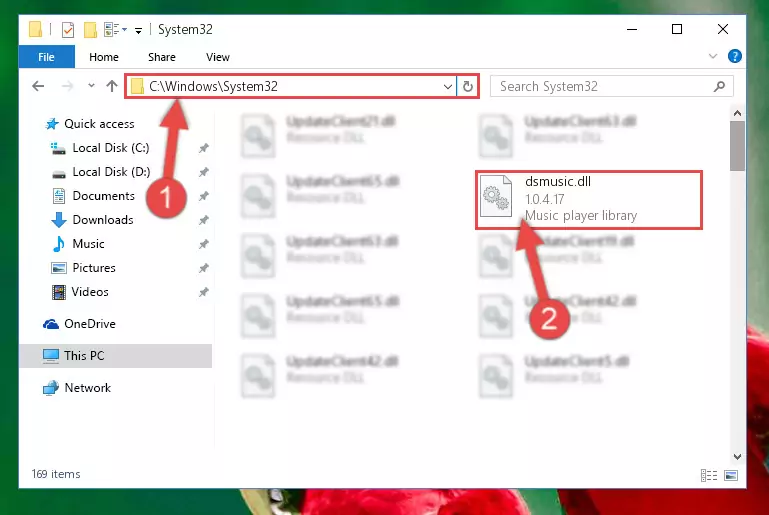Click the Music player library description
The image size is (769, 515).
coord(581,215)
